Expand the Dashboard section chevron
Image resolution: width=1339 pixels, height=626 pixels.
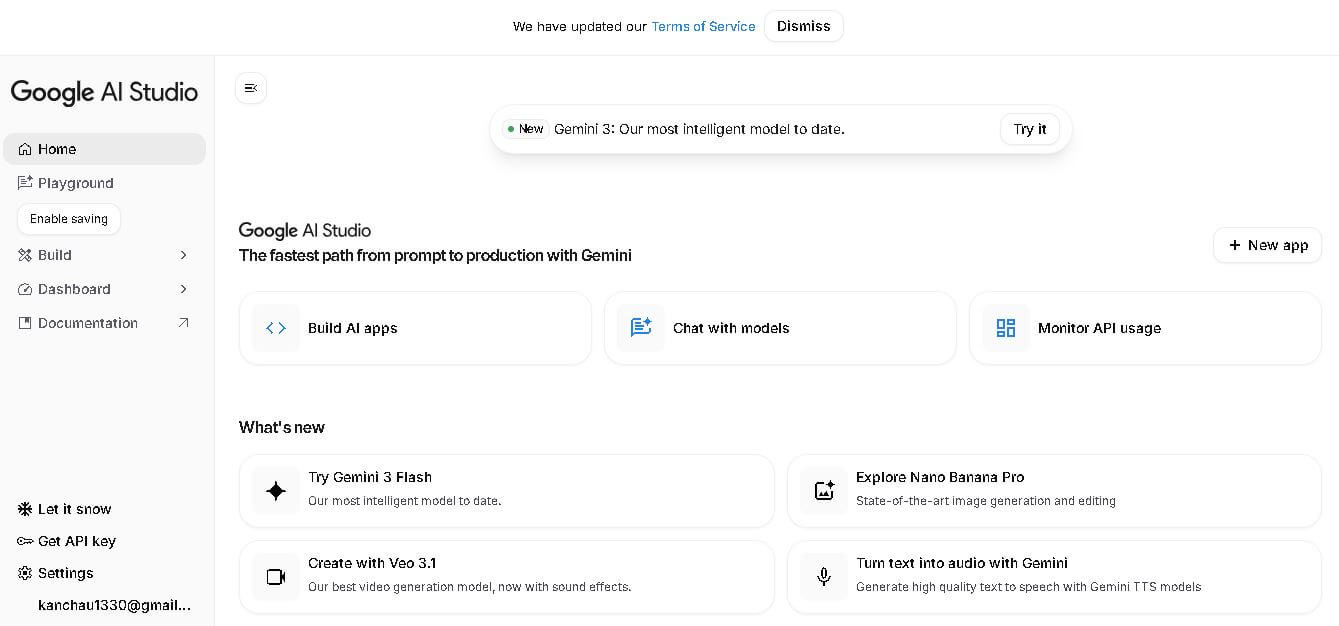[x=183, y=289]
